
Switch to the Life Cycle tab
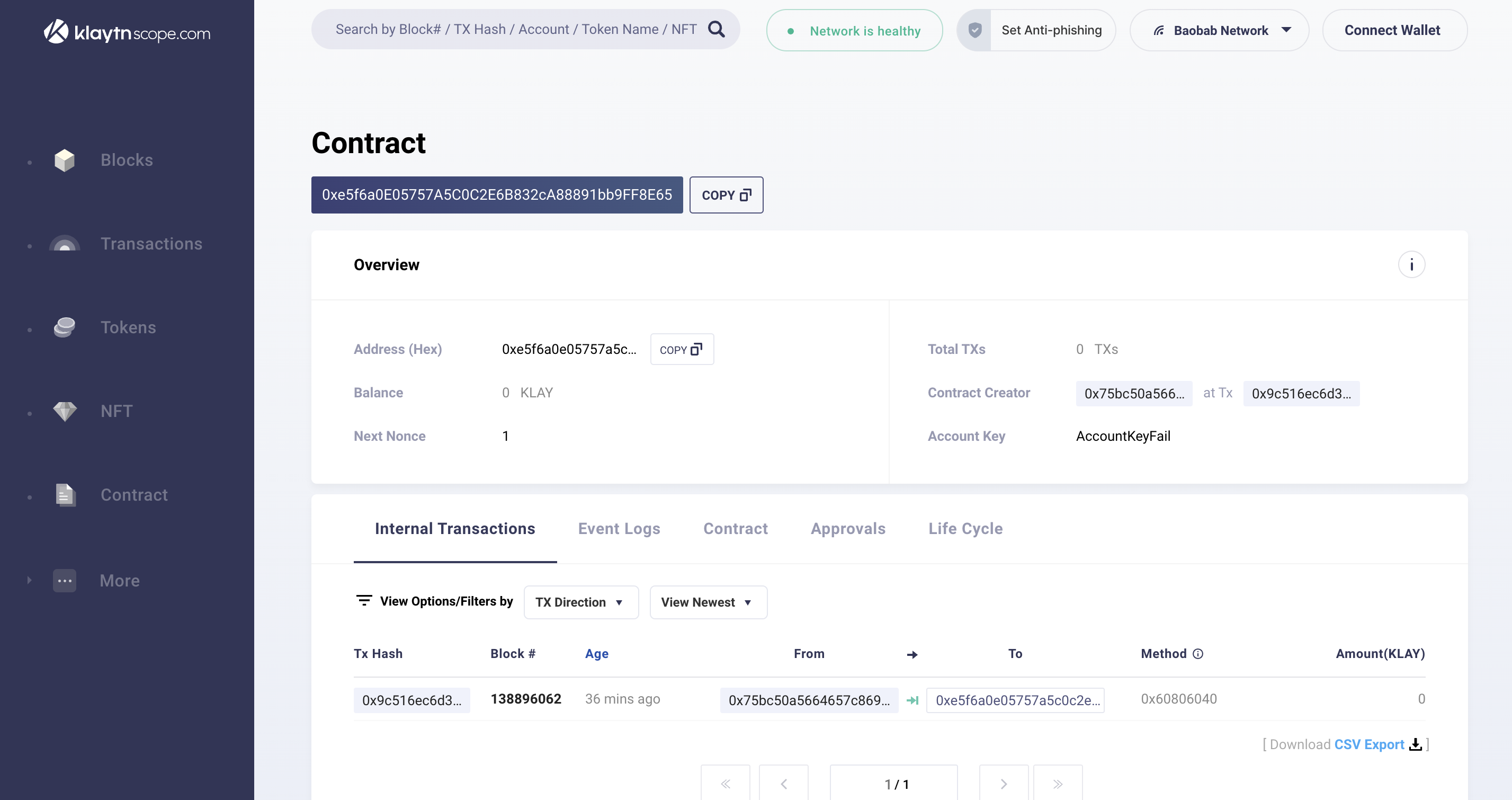click(x=965, y=529)
